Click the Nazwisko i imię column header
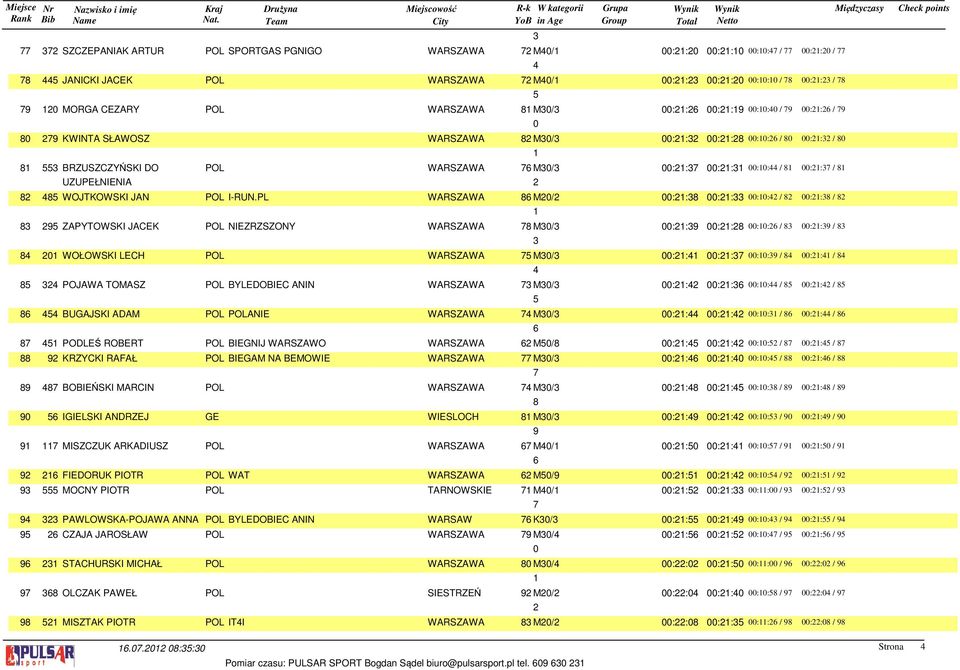Viewport: 960px width, 670px height. click(105, 15)
